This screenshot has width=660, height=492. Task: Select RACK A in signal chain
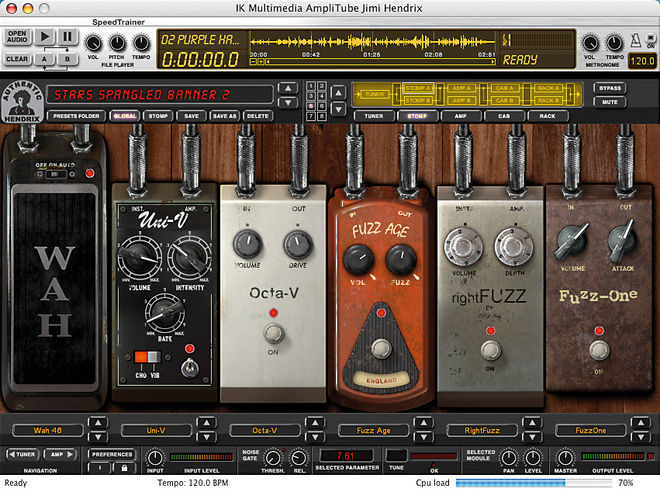click(x=548, y=88)
